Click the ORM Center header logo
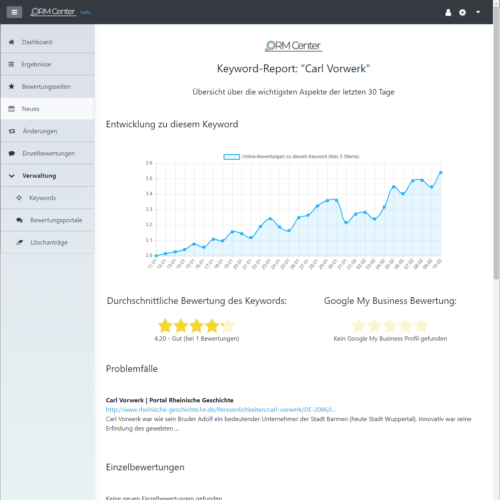The height and width of the screenshot is (500, 500). [x=53, y=12]
